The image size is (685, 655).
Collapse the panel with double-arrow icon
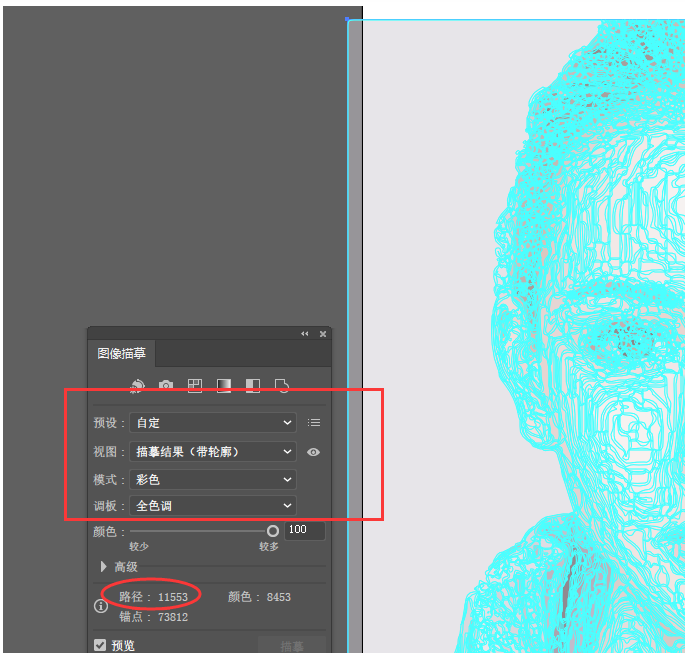[305, 334]
